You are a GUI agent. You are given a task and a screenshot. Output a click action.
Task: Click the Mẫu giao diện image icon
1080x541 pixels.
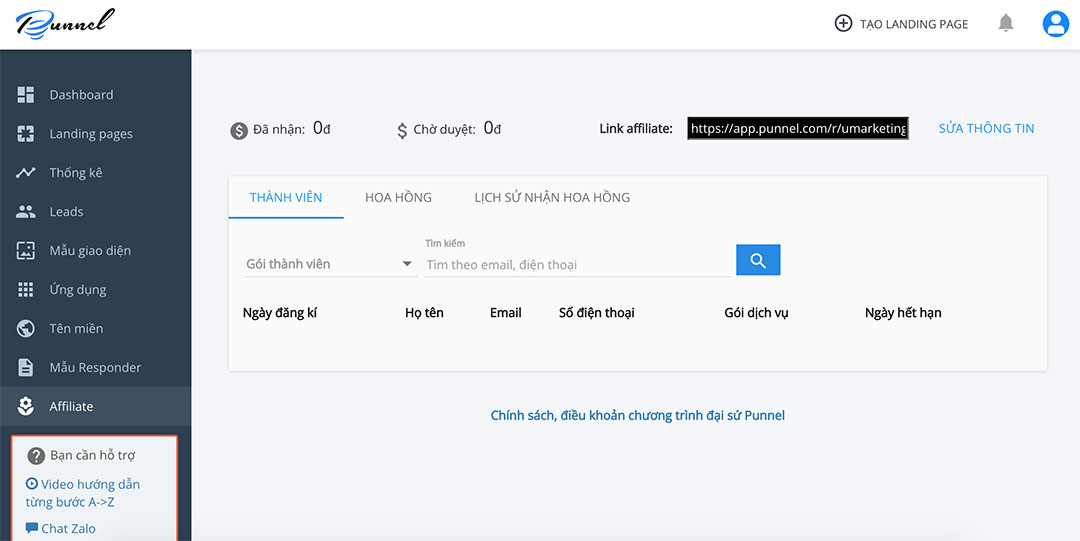coord(25,251)
